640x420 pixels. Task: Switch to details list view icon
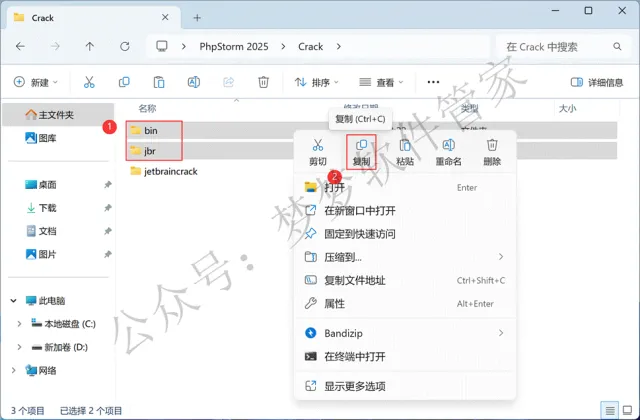pos(610,410)
